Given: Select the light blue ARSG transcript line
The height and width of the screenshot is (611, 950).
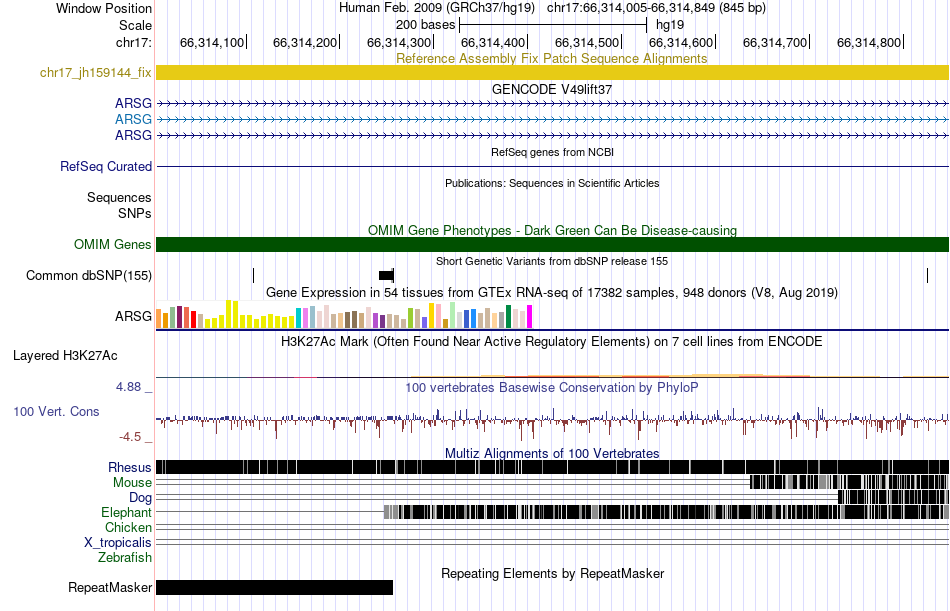Looking at the screenshot, I should [x=552, y=119].
